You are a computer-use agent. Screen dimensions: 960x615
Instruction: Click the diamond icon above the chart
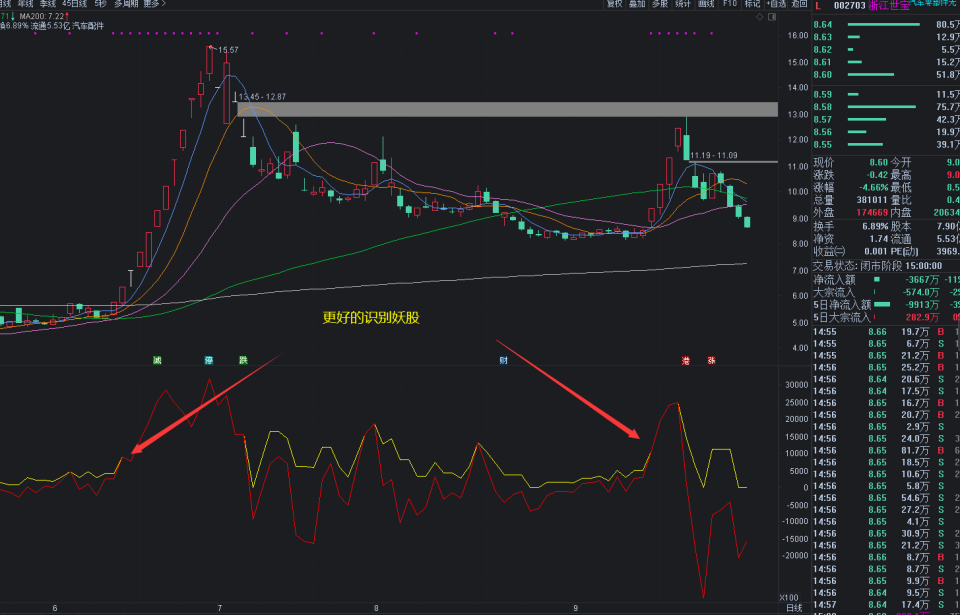click(760, 17)
